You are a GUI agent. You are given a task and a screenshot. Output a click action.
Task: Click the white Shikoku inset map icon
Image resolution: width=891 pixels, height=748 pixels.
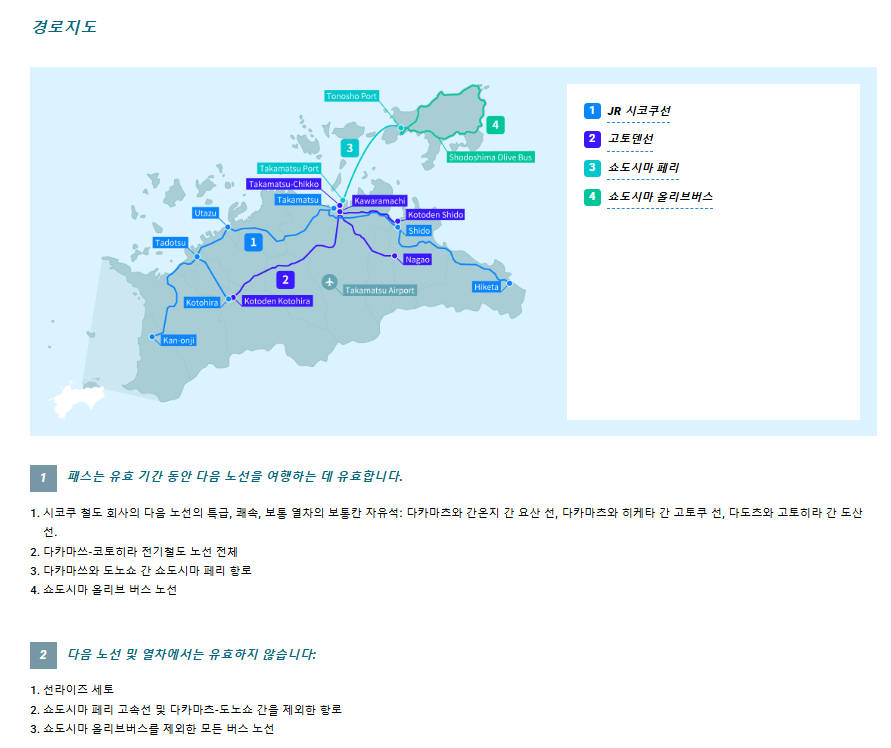click(72, 402)
